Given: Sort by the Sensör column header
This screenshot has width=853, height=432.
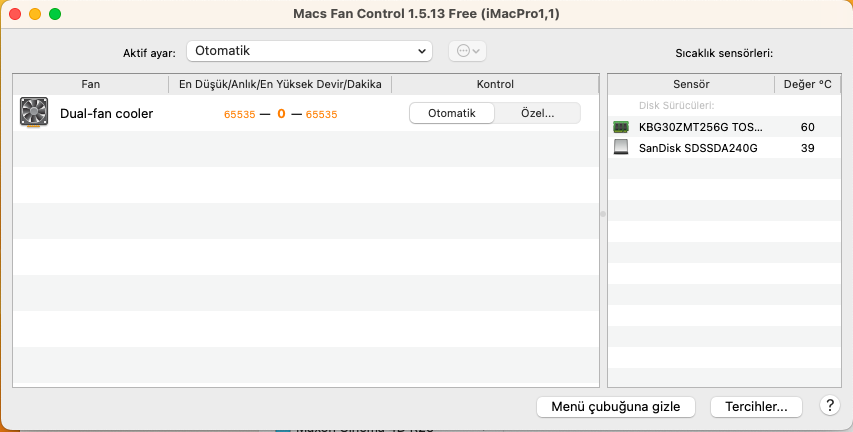Looking at the screenshot, I should coord(691,85).
